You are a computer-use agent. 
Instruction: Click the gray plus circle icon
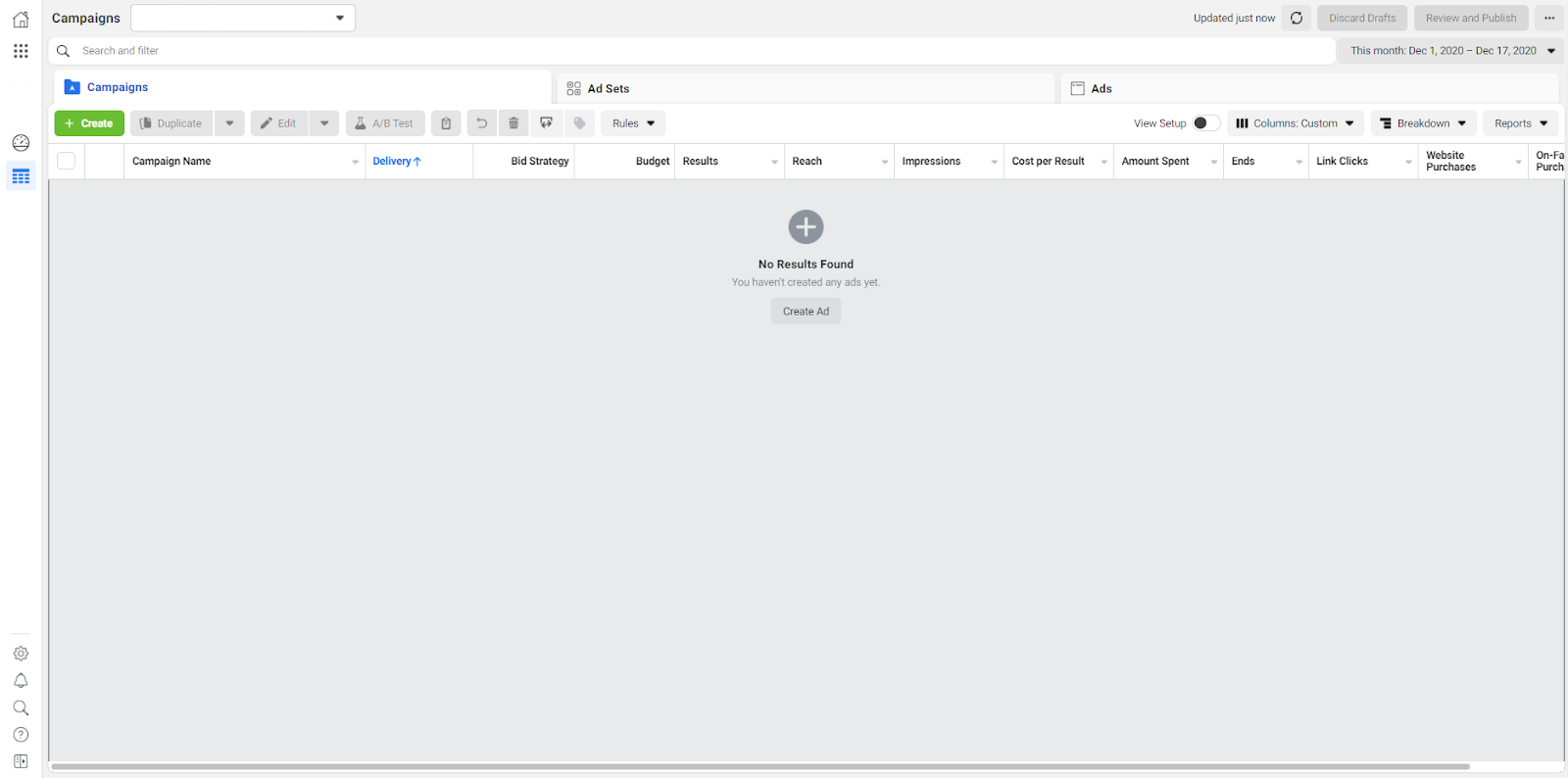(x=806, y=227)
